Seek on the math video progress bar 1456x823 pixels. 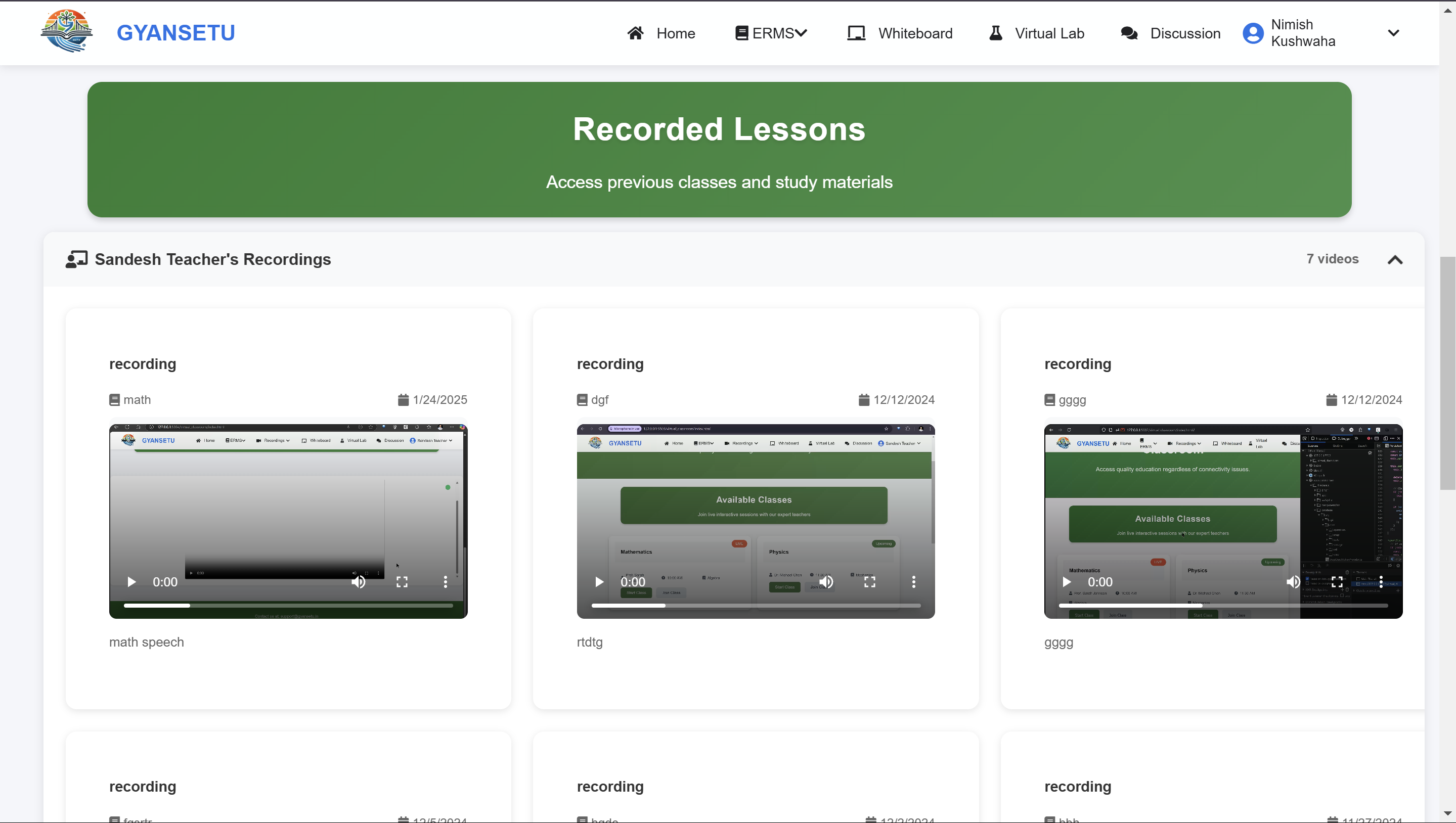[288, 606]
